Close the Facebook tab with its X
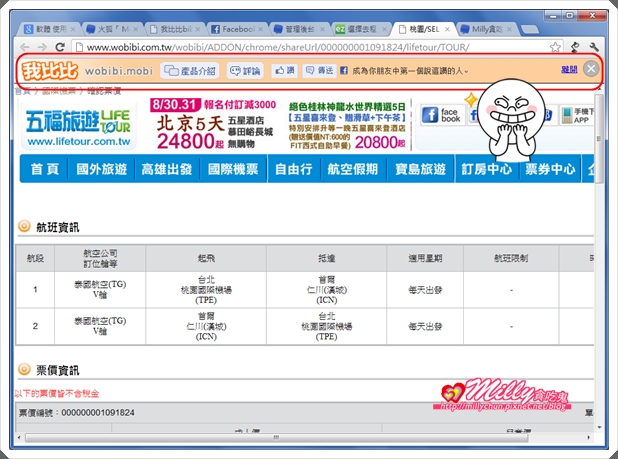 point(261,29)
